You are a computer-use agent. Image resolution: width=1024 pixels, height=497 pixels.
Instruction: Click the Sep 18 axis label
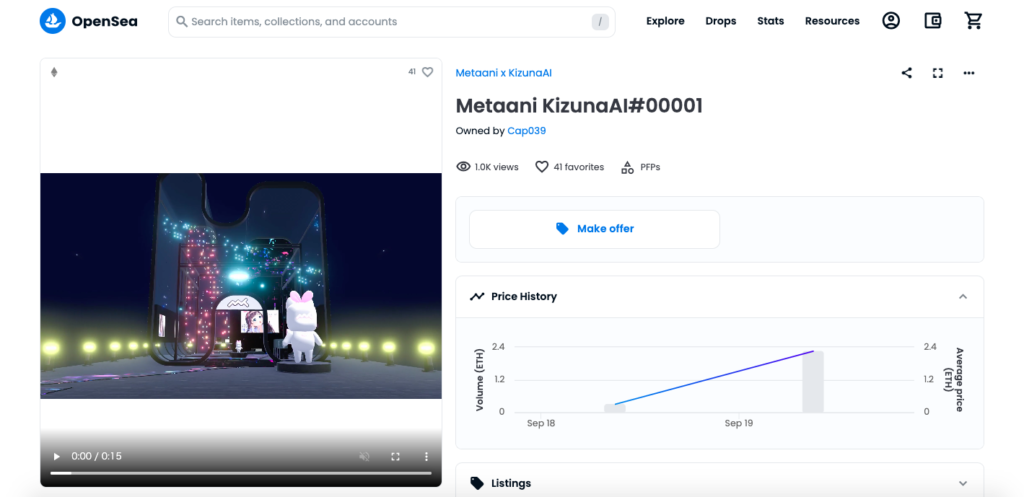coord(541,423)
